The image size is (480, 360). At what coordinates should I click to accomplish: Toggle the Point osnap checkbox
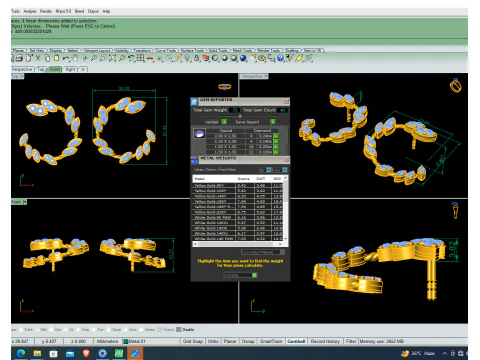click(x=21, y=330)
